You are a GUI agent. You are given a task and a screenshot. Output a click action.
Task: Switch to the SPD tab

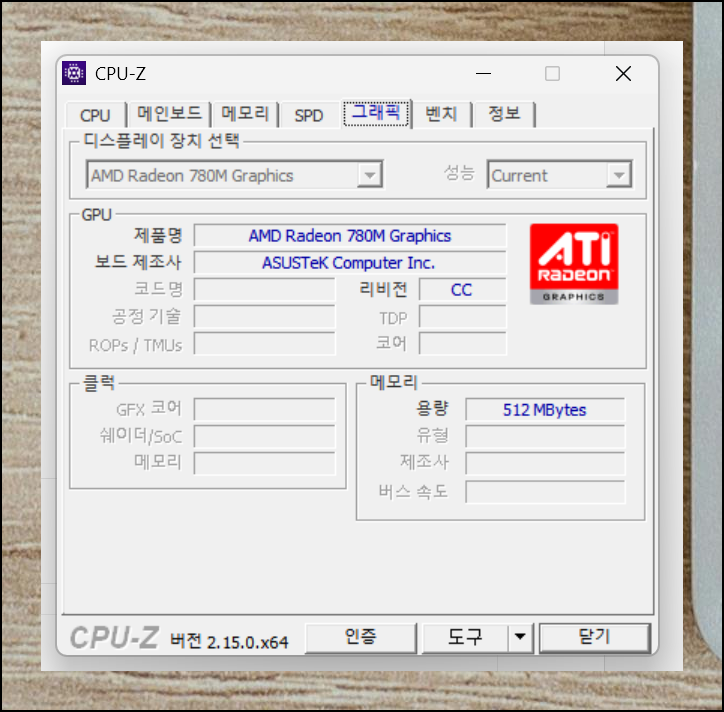[309, 115]
